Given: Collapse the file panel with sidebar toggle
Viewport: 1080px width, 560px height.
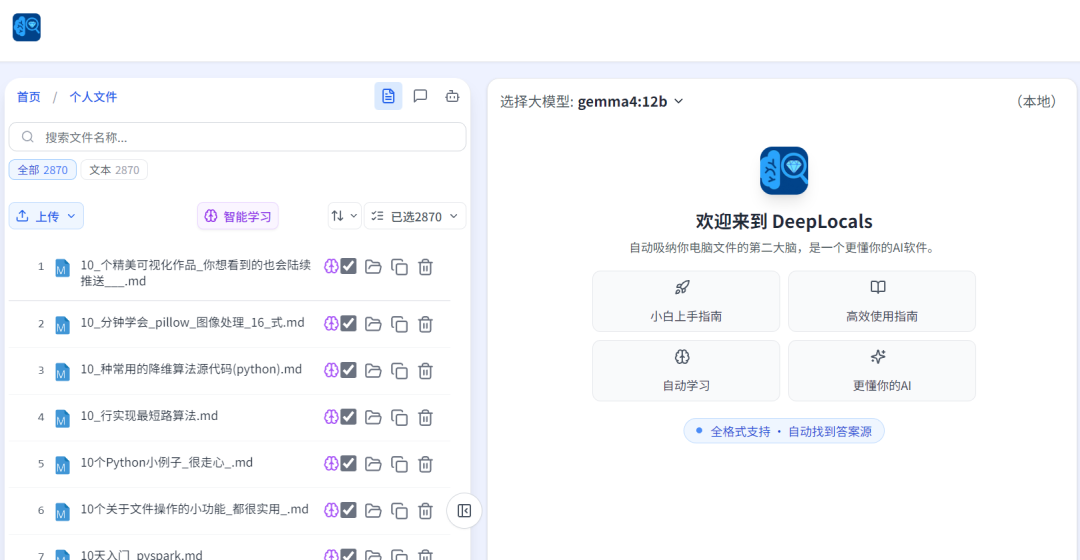Looking at the screenshot, I should (x=464, y=510).
